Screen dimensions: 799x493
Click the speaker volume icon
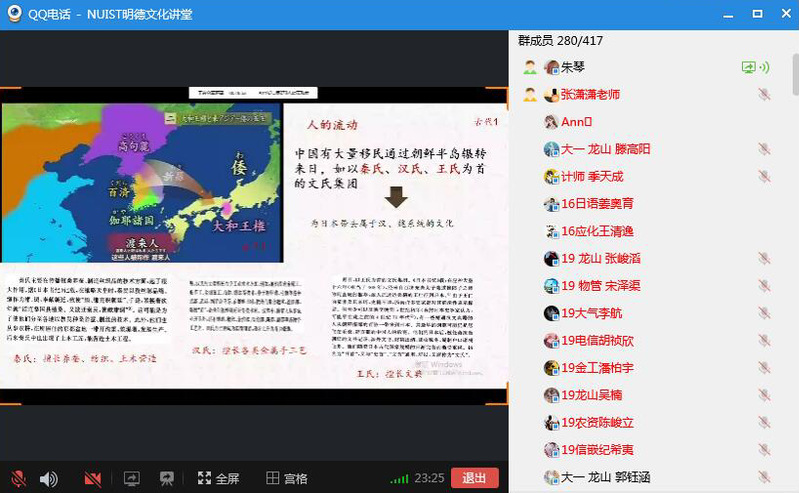(x=48, y=478)
